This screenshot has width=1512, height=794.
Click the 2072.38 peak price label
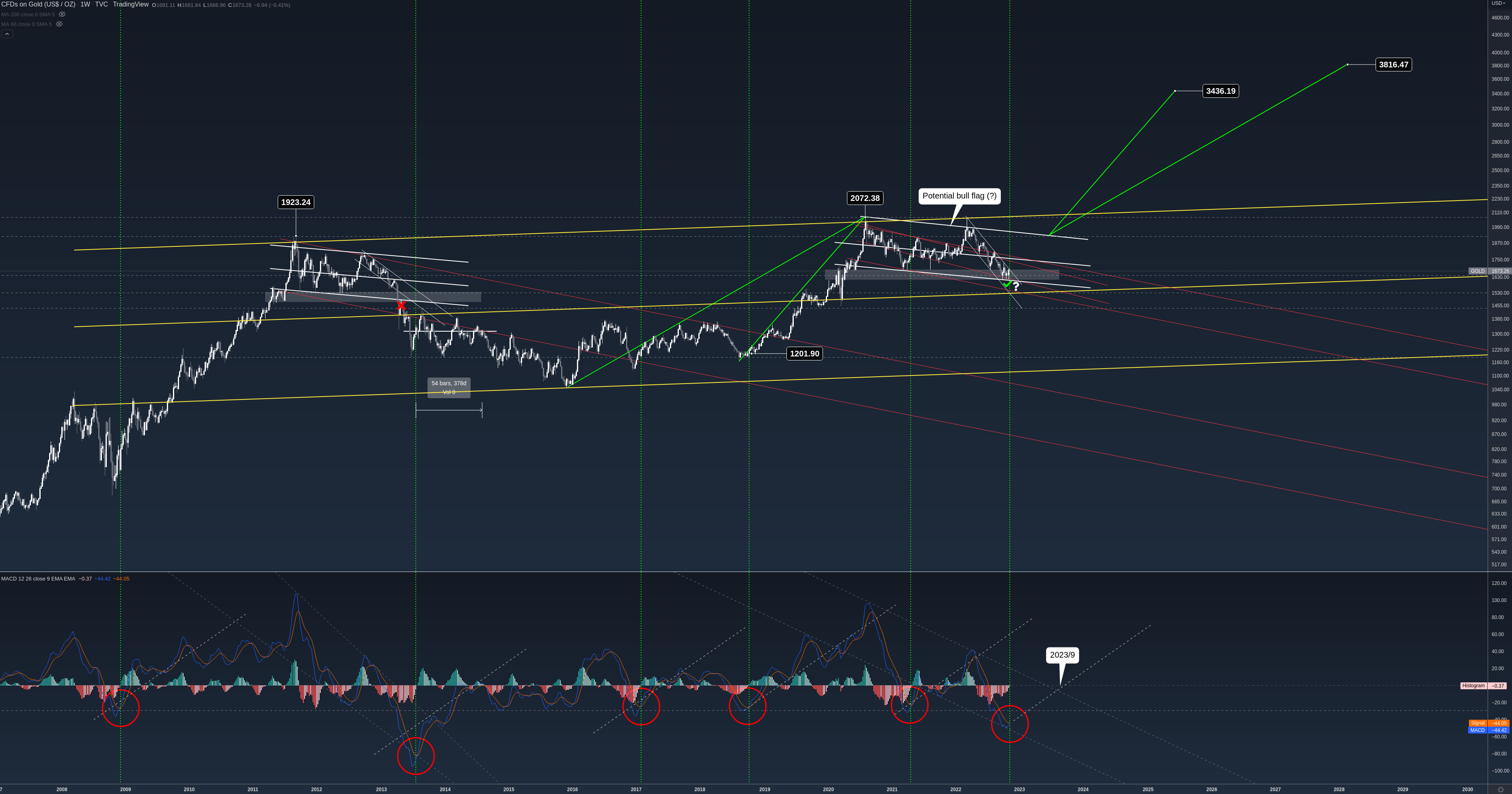864,198
